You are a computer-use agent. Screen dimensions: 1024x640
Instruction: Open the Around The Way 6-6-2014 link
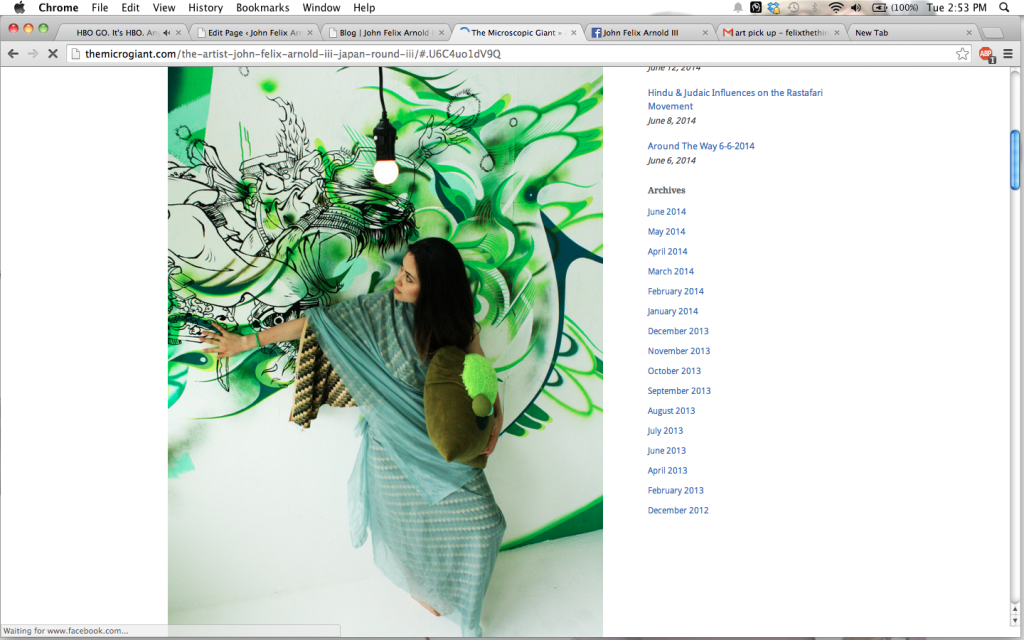(x=701, y=146)
